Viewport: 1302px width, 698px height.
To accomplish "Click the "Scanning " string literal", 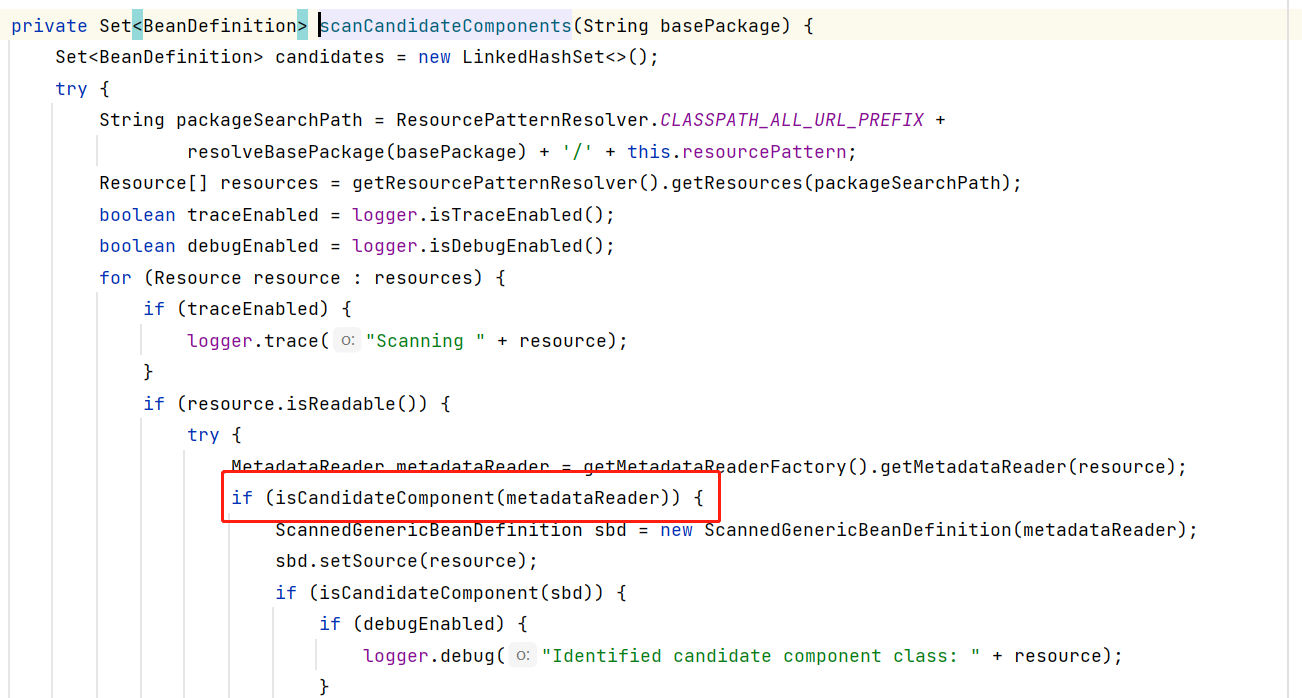I will [x=425, y=341].
